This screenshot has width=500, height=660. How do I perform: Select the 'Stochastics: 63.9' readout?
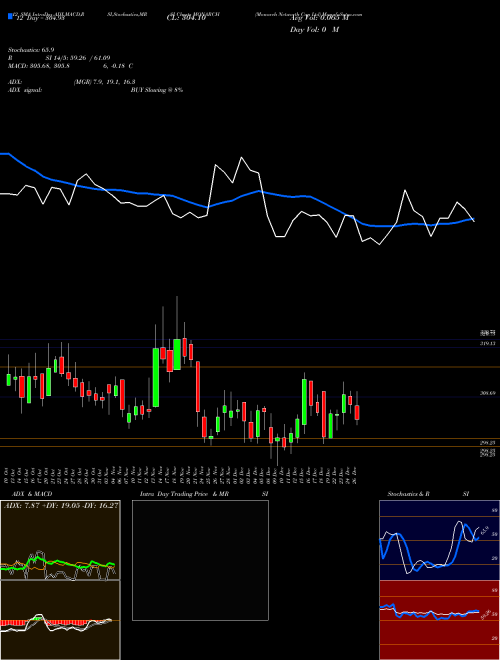pyautogui.click(x=32, y=50)
